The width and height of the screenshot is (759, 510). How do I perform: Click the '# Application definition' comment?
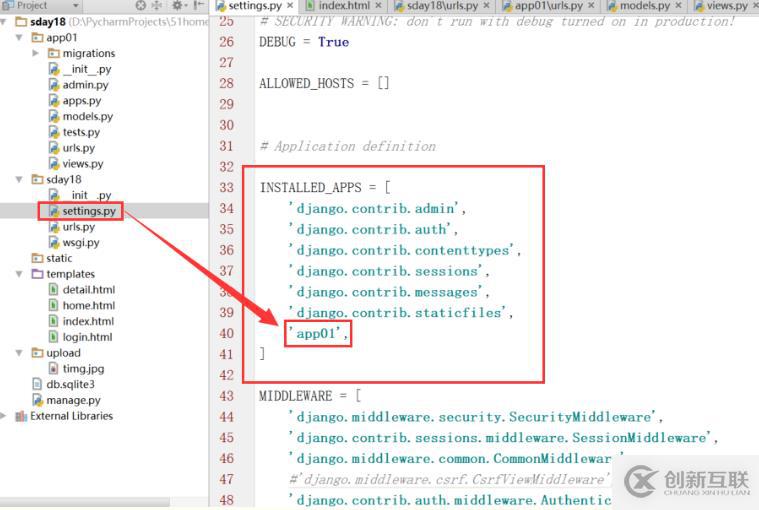tap(348, 146)
